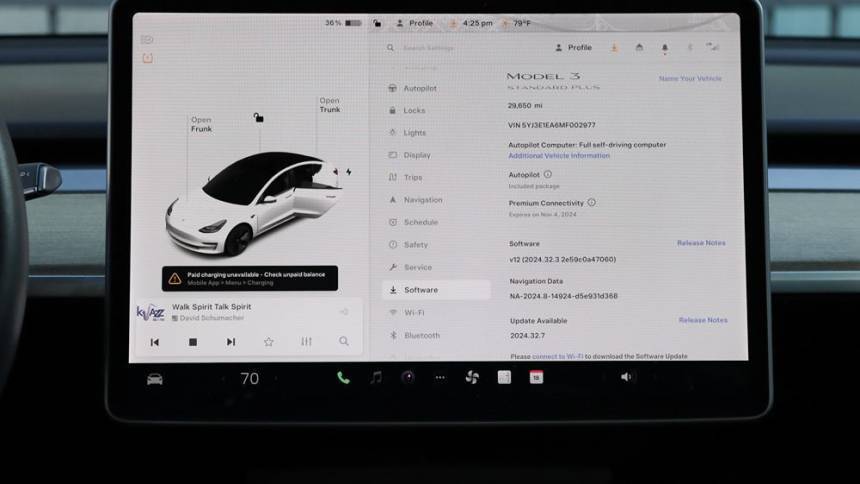
Task: Tap the charge port lightning bolt icon
Action: [349, 172]
